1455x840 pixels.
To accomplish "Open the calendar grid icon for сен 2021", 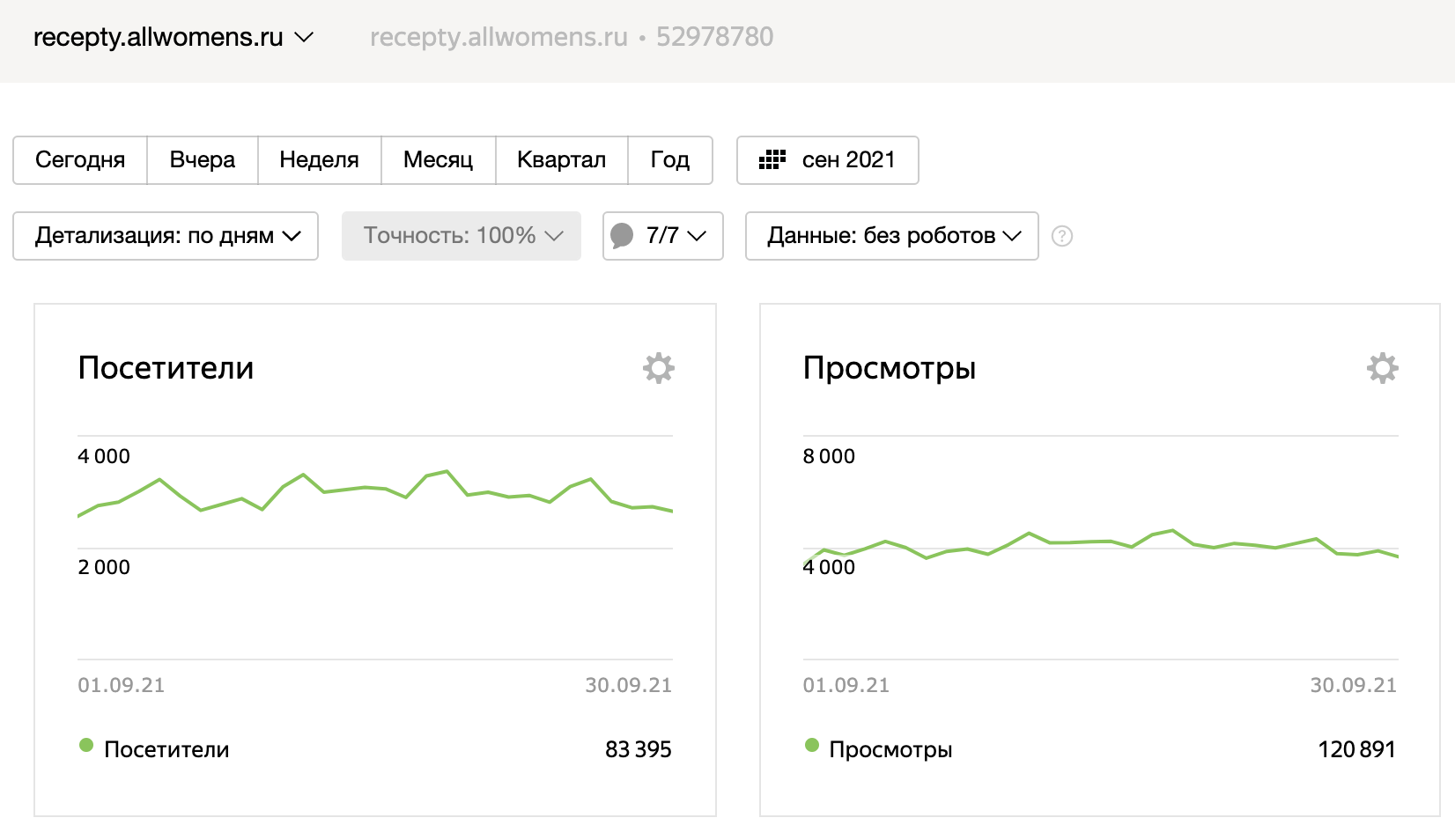I will [x=772, y=159].
